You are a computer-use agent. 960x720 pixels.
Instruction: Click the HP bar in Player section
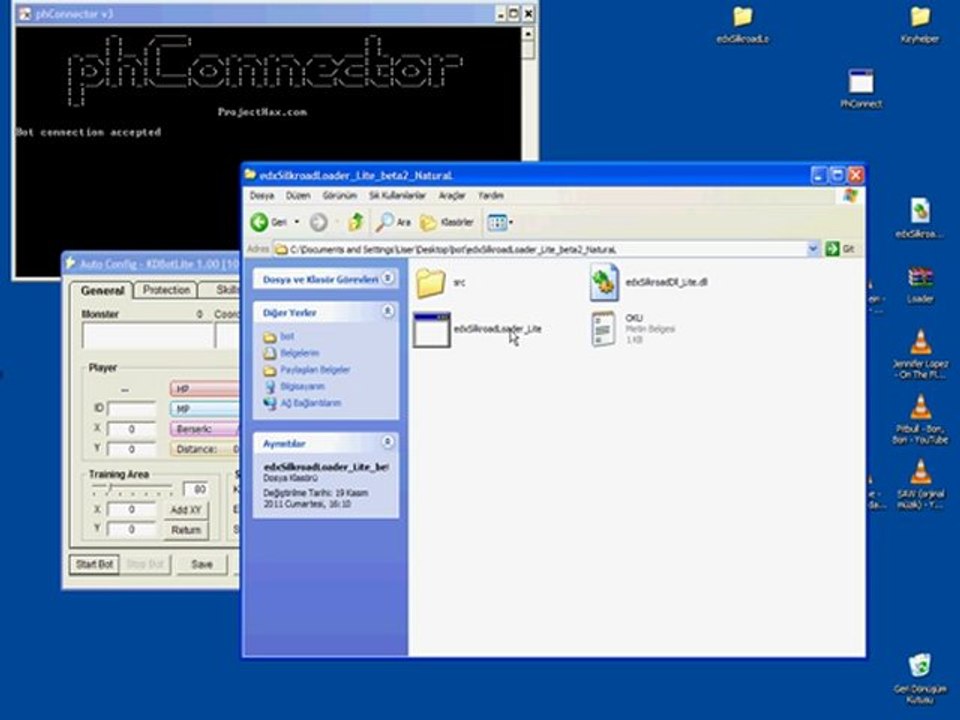[x=204, y=389]
